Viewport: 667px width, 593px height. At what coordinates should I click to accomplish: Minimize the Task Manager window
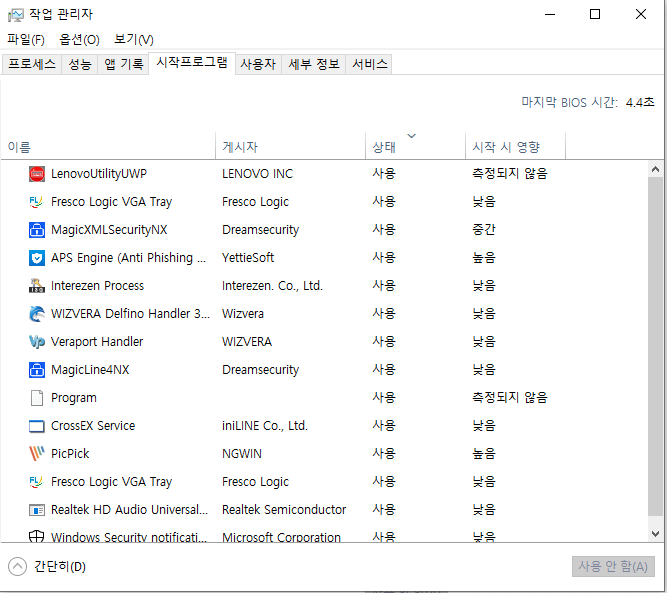click(550, 14)
